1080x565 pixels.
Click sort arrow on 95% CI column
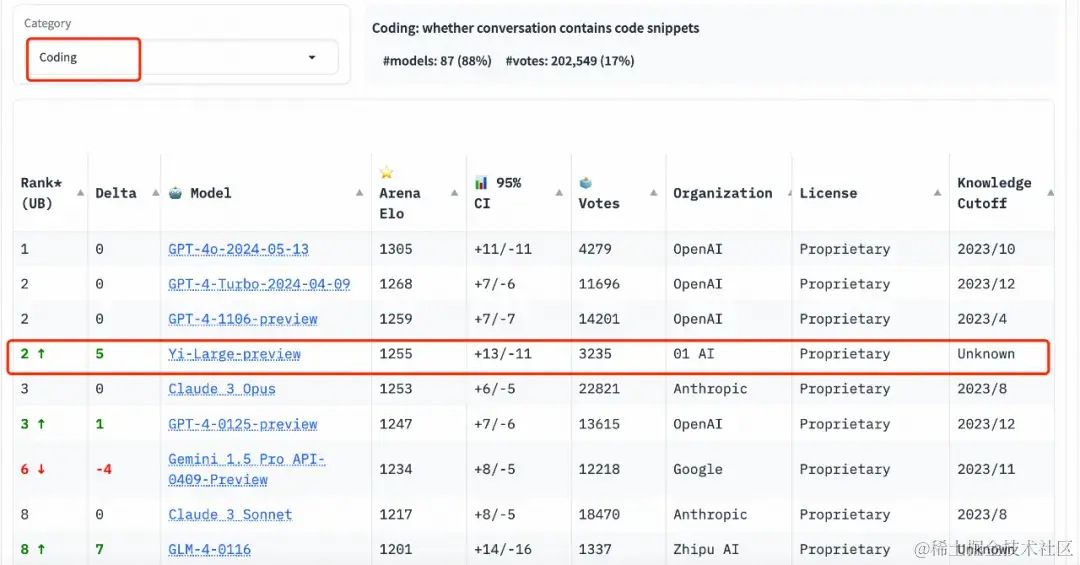pyautogui.click(x=559, y=193)
